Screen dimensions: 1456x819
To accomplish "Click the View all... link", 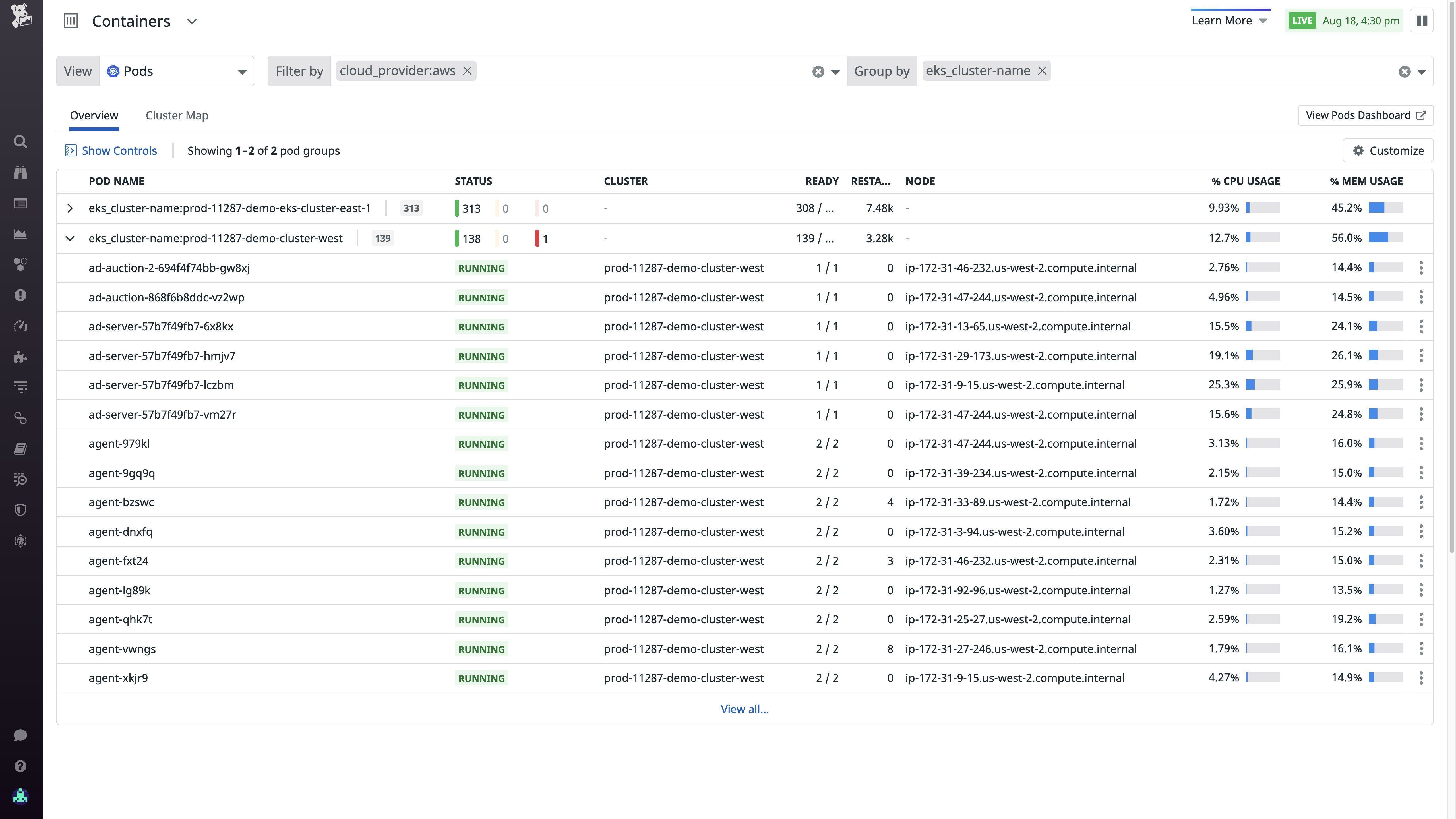I will point(744,709).
